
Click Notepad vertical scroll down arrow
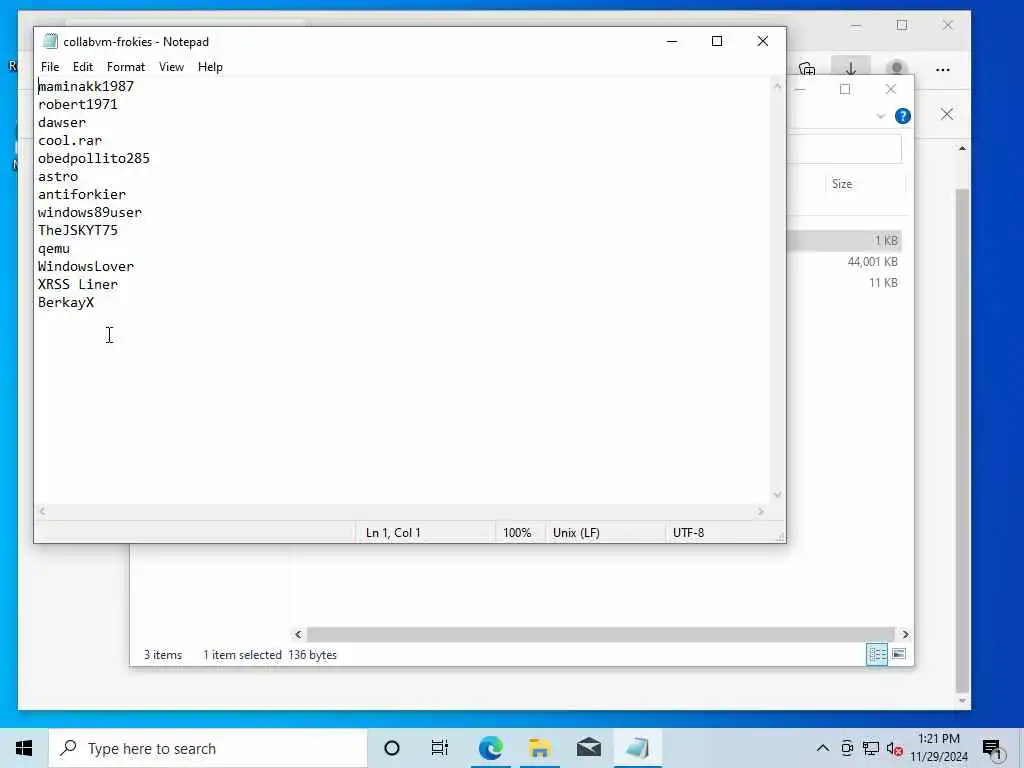(x=777, y=494)
